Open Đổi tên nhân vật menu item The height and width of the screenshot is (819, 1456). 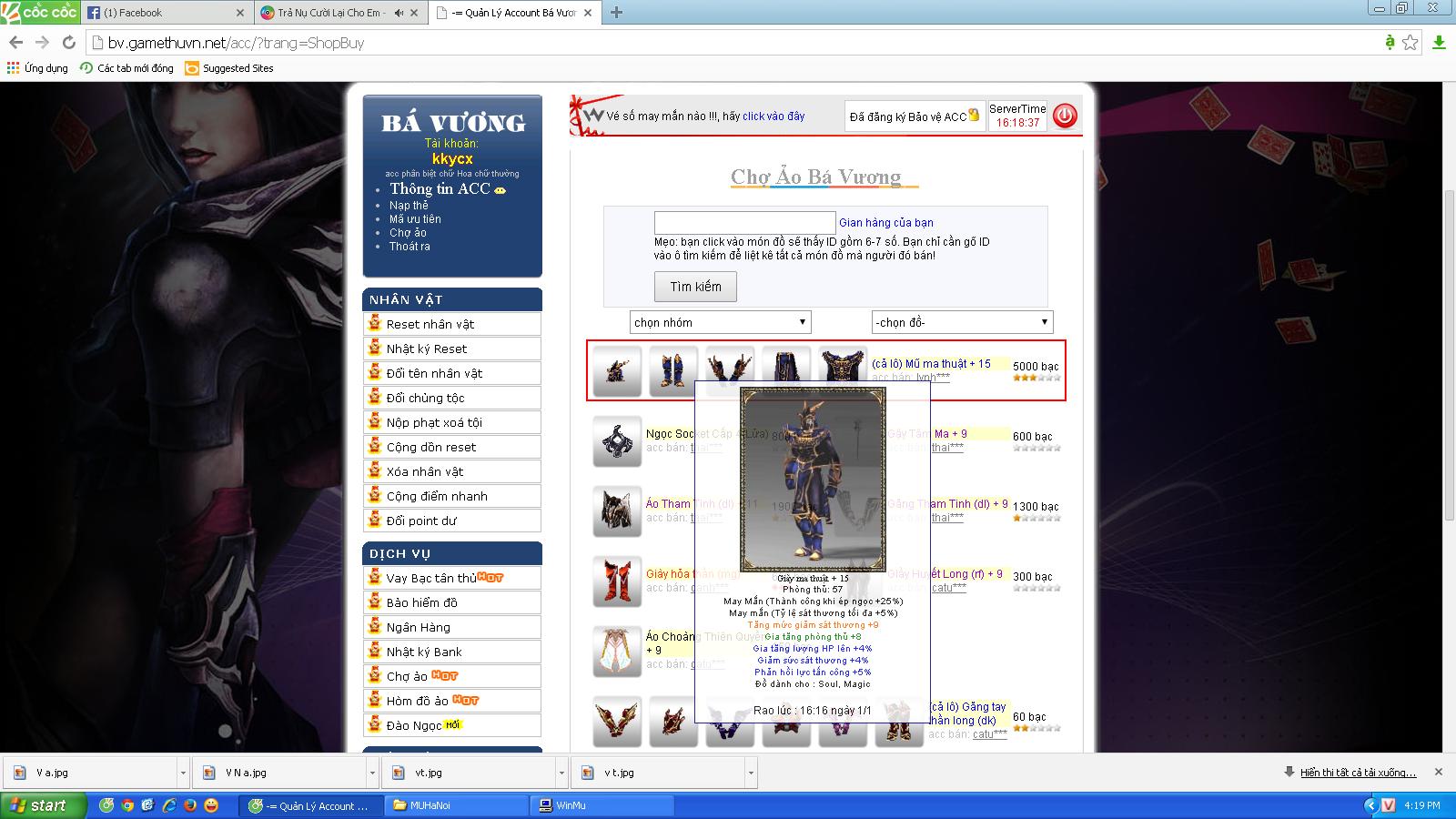pyautogui.click(x=452, y=373)
